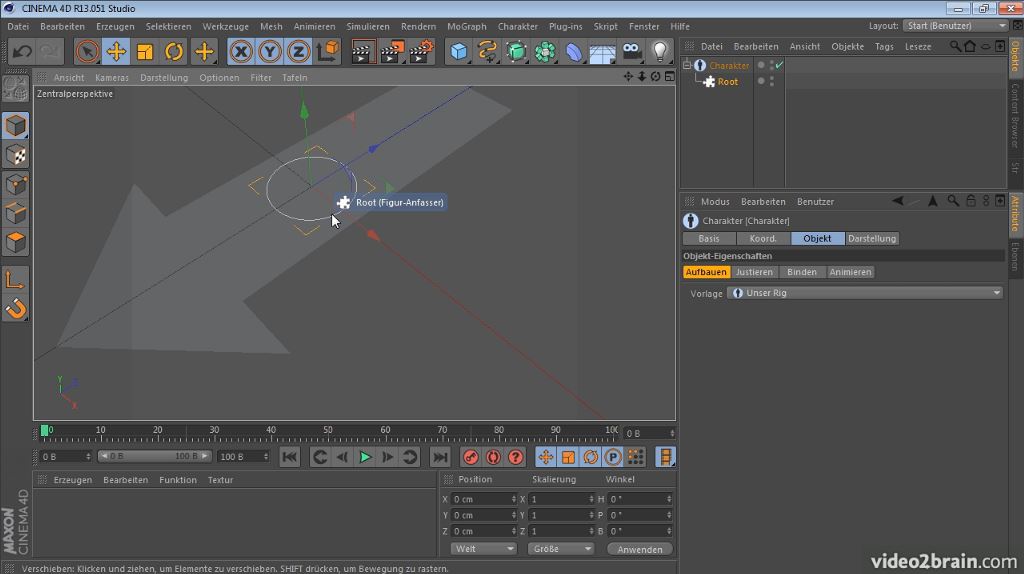Open viewport Kameras menu
The width and height of the screenshot is (1024, 574).
(112, 77)
